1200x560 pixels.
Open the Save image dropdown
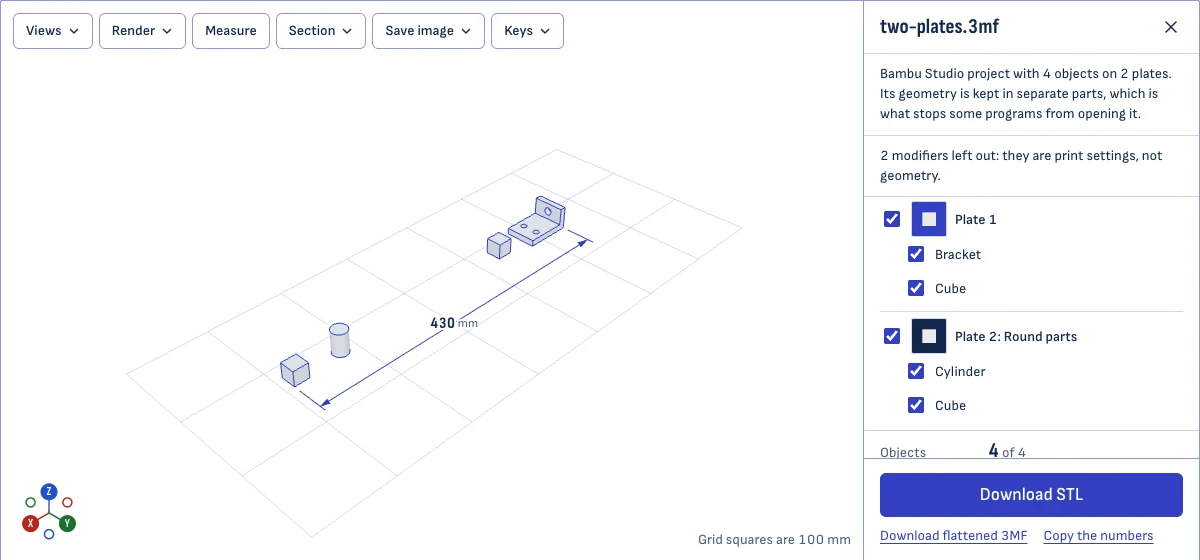(428, 31)
